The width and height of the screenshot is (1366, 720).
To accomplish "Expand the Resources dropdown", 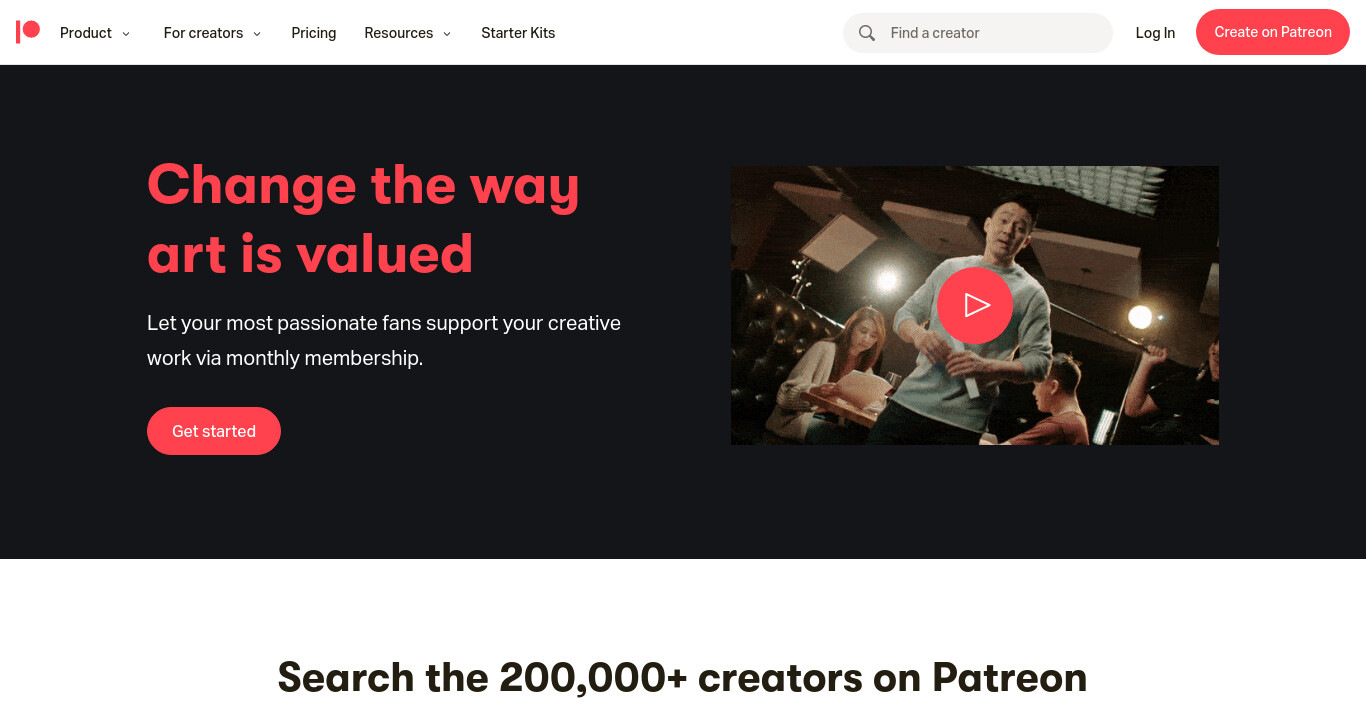I will 408,33.
